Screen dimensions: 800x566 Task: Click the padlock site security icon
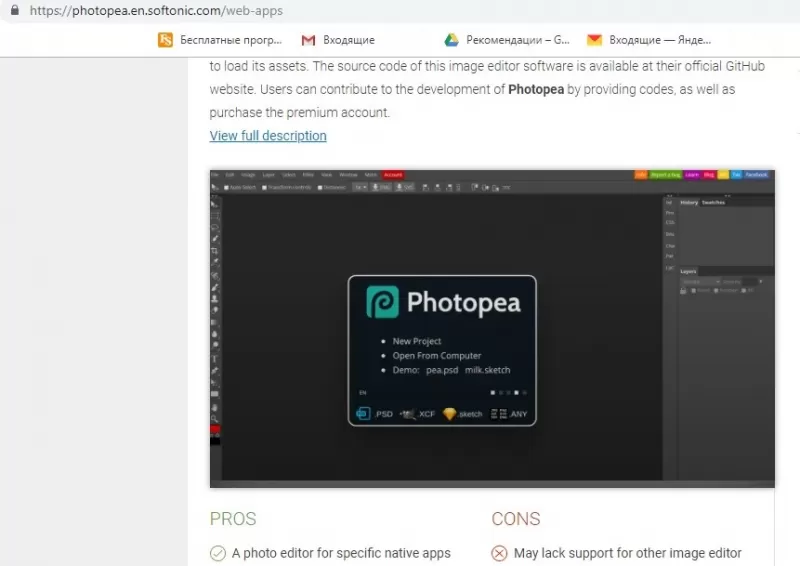14,10
